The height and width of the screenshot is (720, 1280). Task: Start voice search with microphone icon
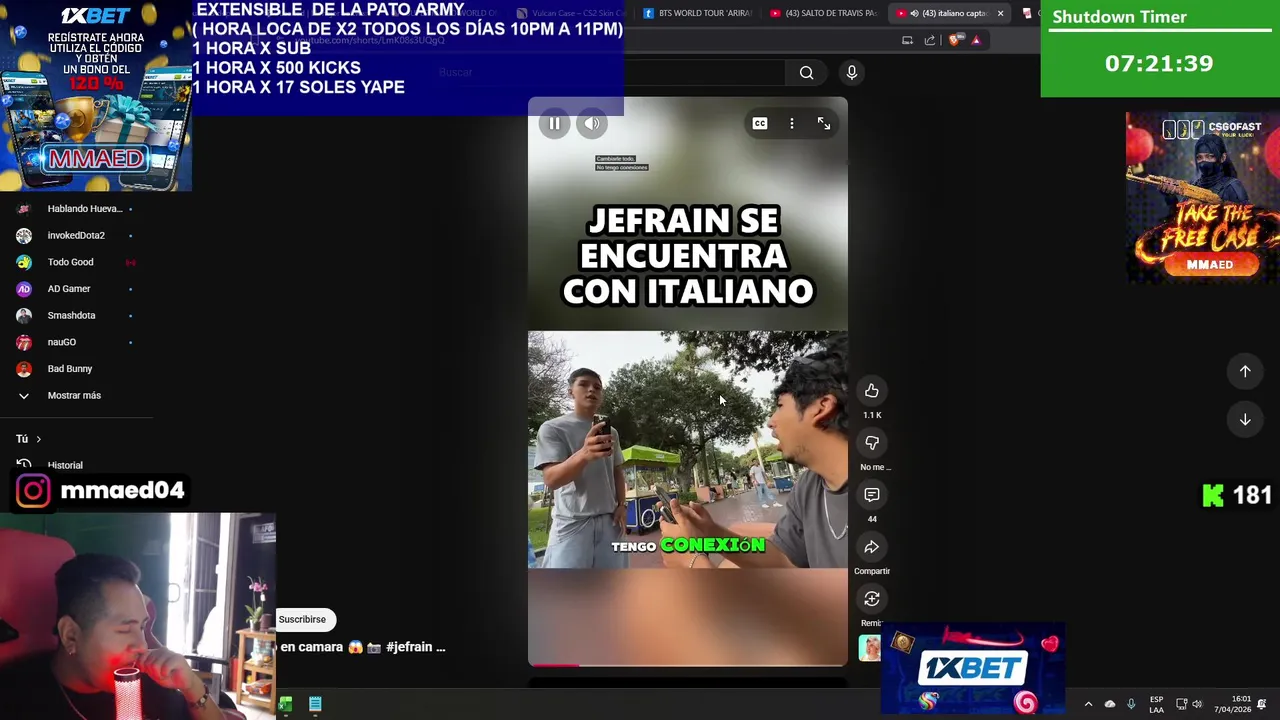point(852,72)
